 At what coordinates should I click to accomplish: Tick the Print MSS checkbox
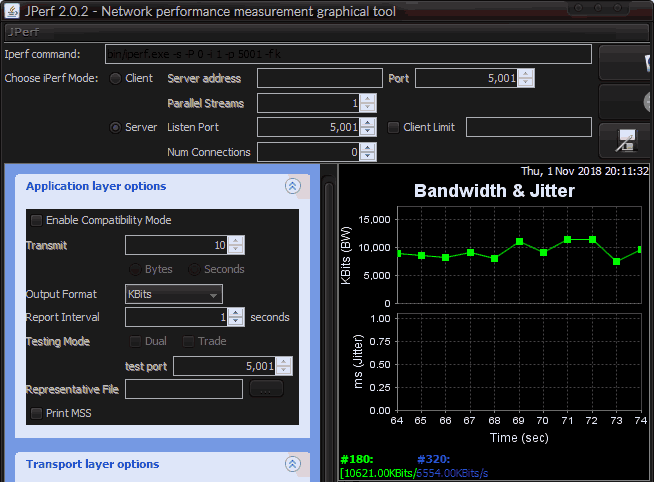tap(37, 412)
